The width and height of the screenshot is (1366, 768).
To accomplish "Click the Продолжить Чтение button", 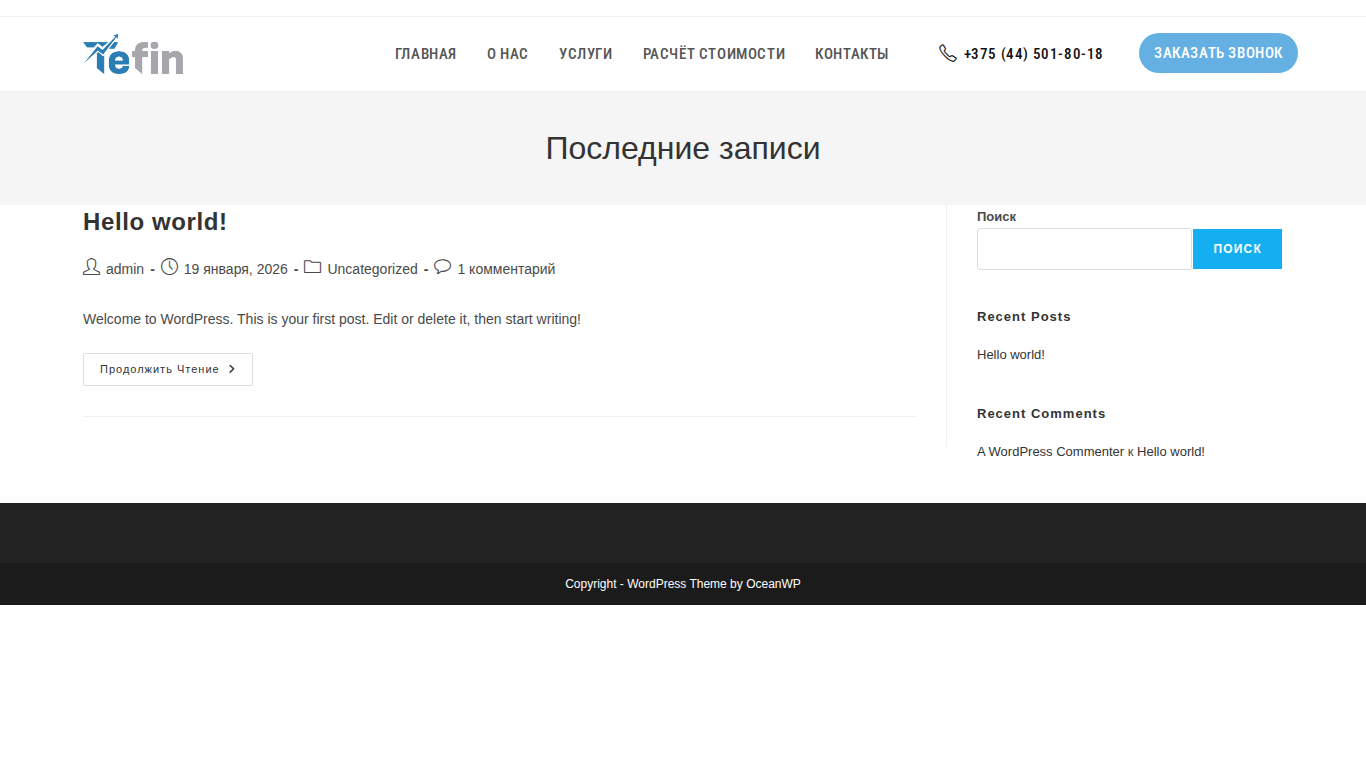I will coord(168,369).
